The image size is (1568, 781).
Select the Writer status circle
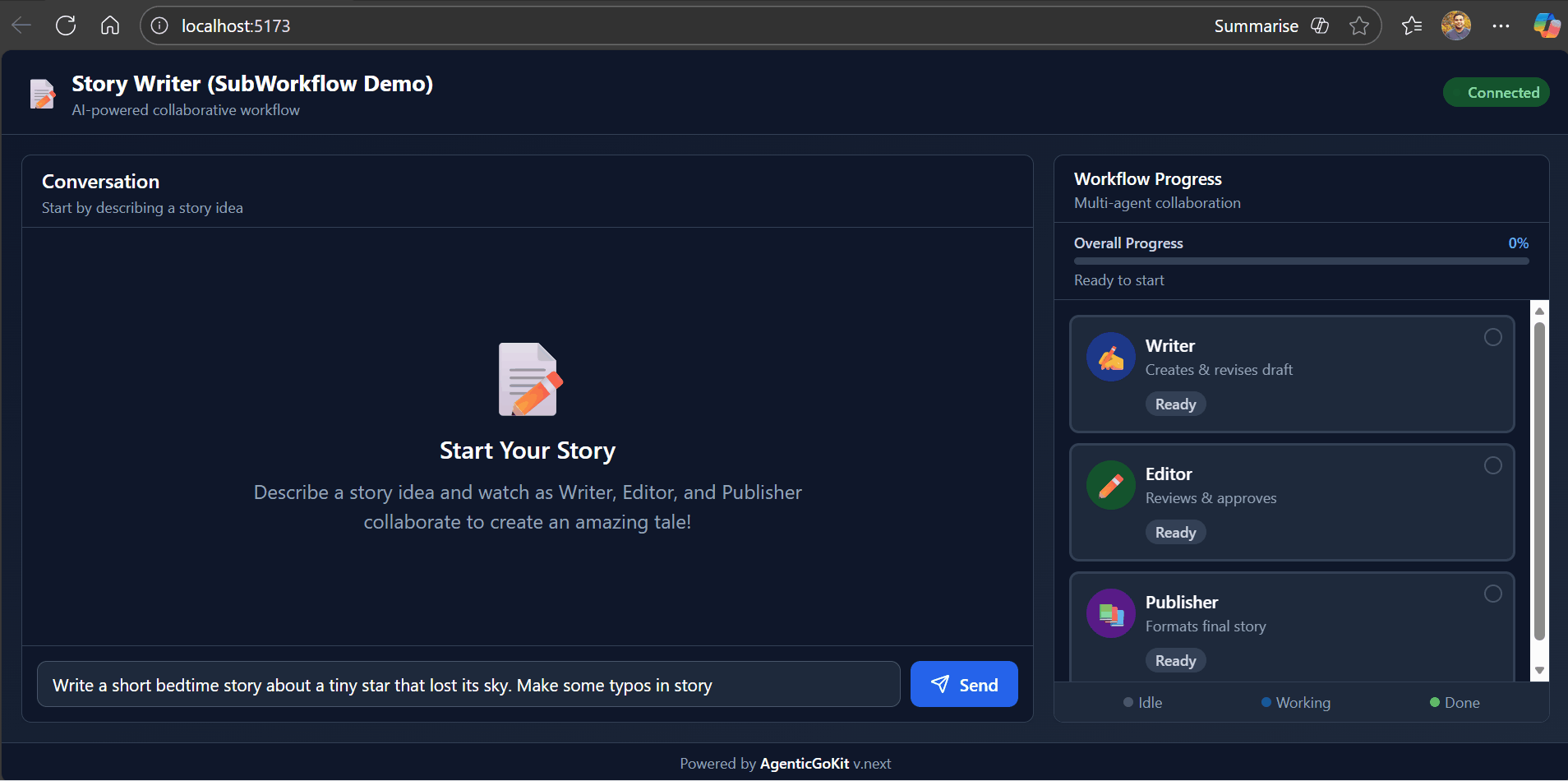click(x=1492, y=337)
